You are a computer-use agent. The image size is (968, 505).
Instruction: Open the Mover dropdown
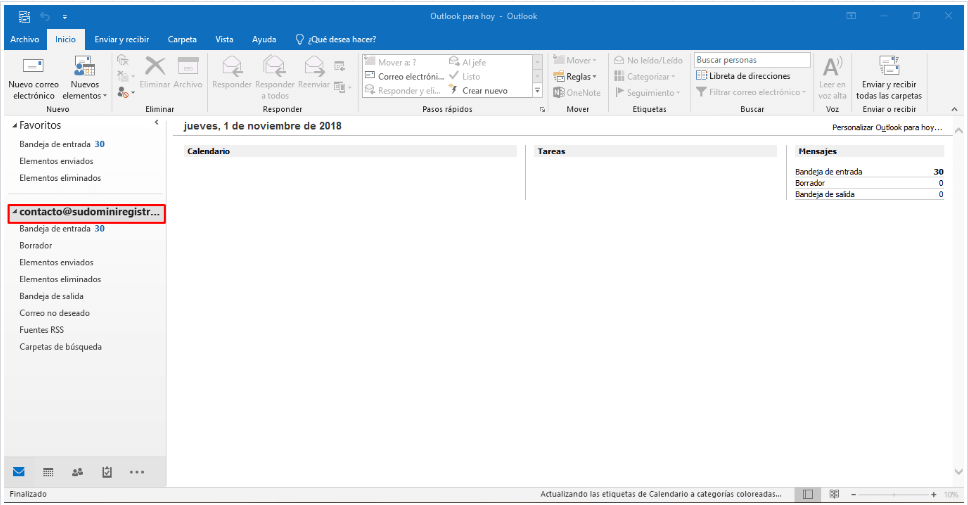(x=575, y=60)
